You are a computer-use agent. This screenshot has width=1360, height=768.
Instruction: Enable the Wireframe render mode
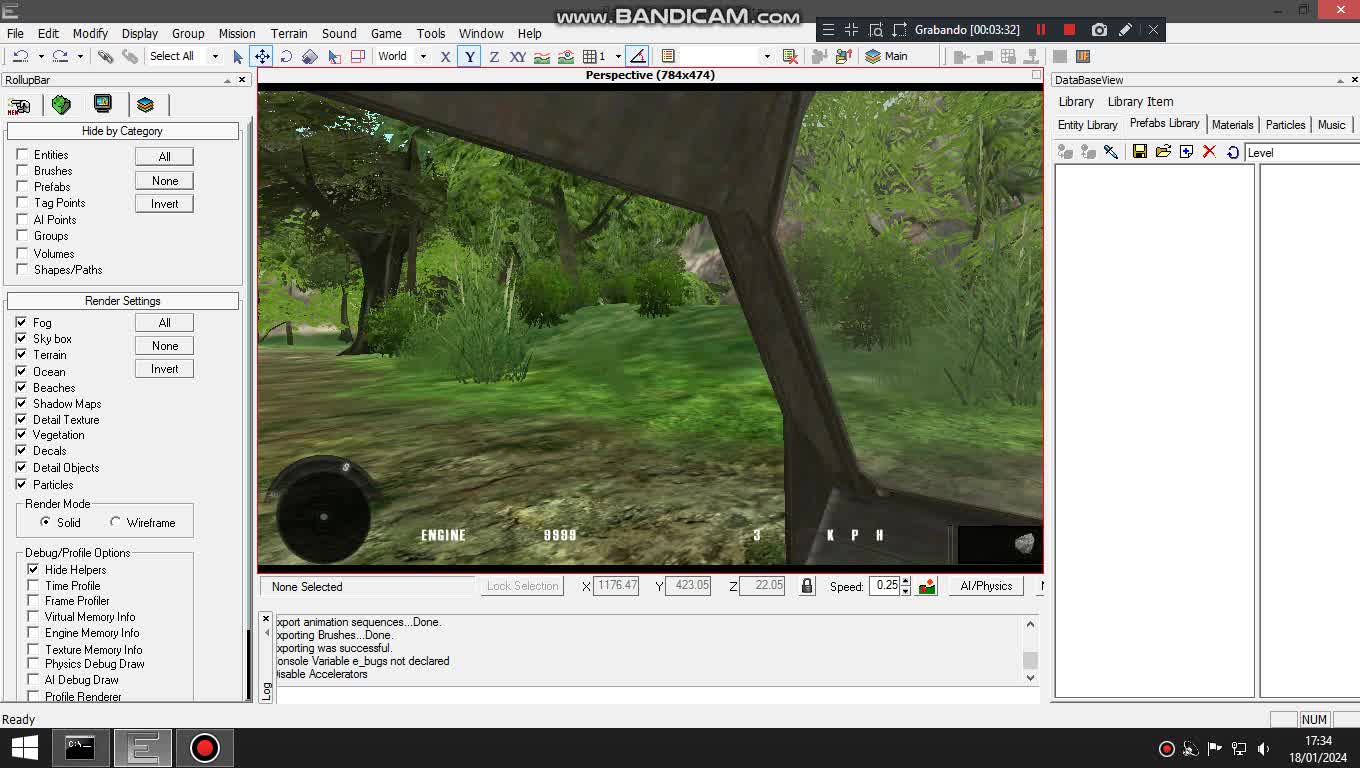[112, 521]
